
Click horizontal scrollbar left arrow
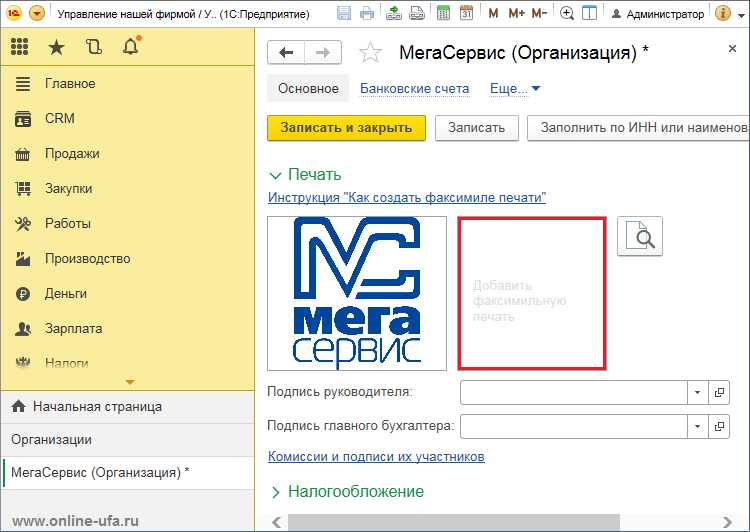(276, 522)
